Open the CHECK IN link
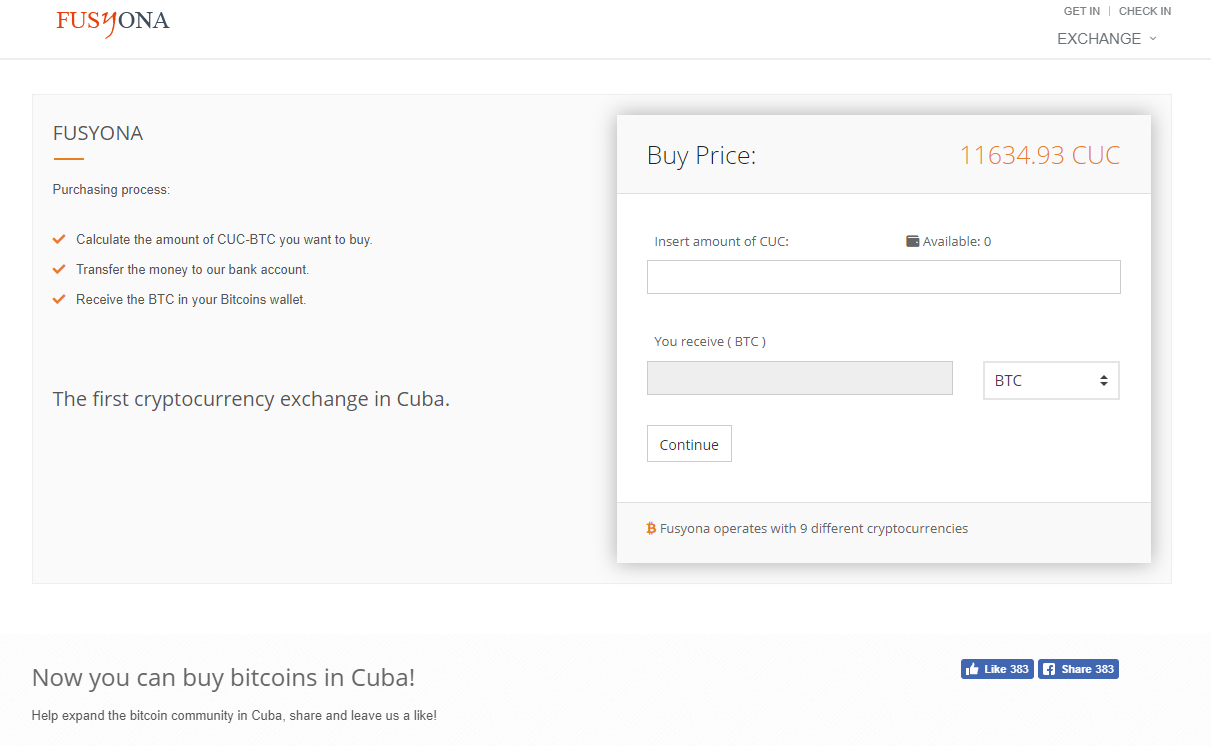 [1144, 11]
